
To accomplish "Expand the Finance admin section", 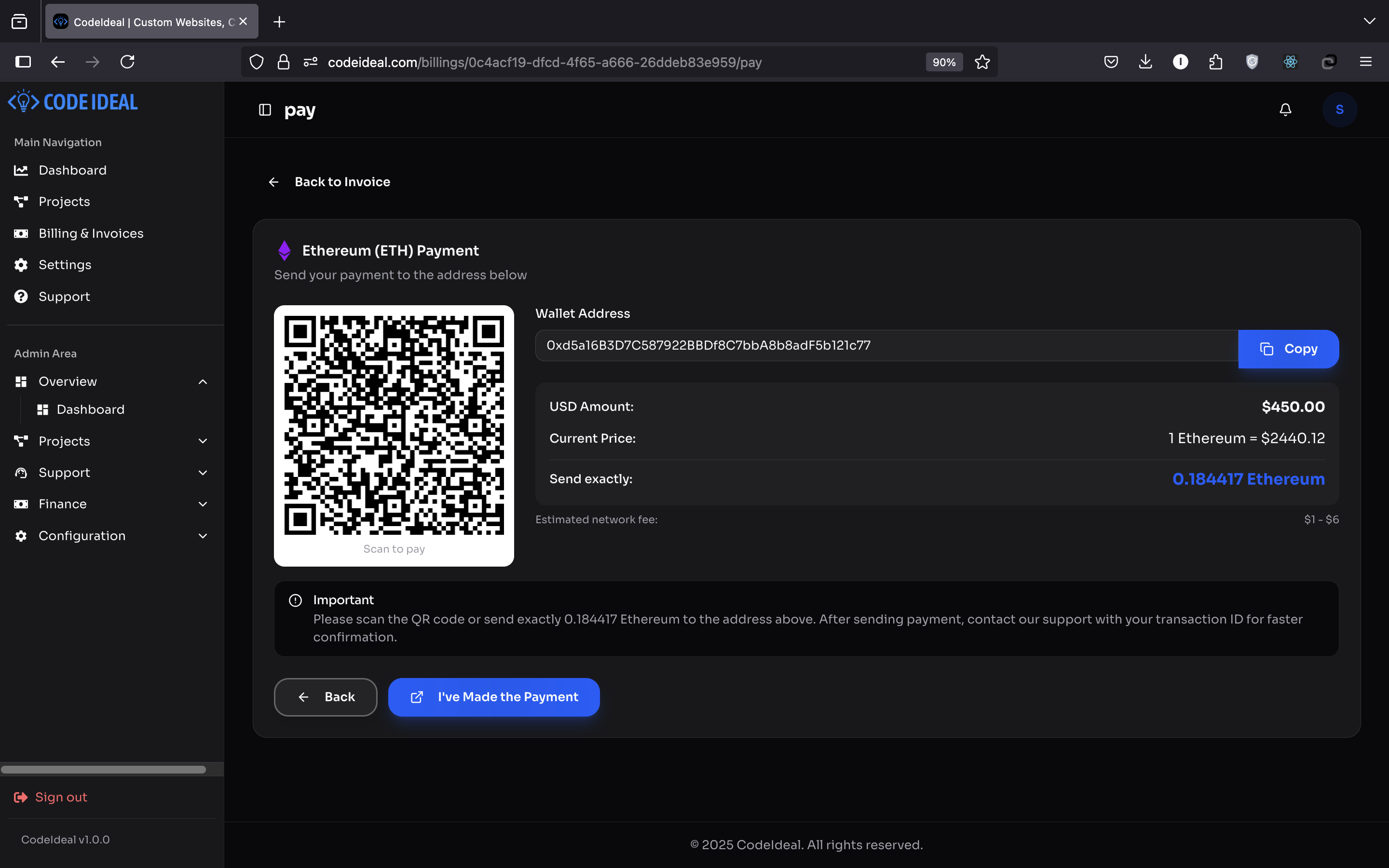I will tap(203, 504).
